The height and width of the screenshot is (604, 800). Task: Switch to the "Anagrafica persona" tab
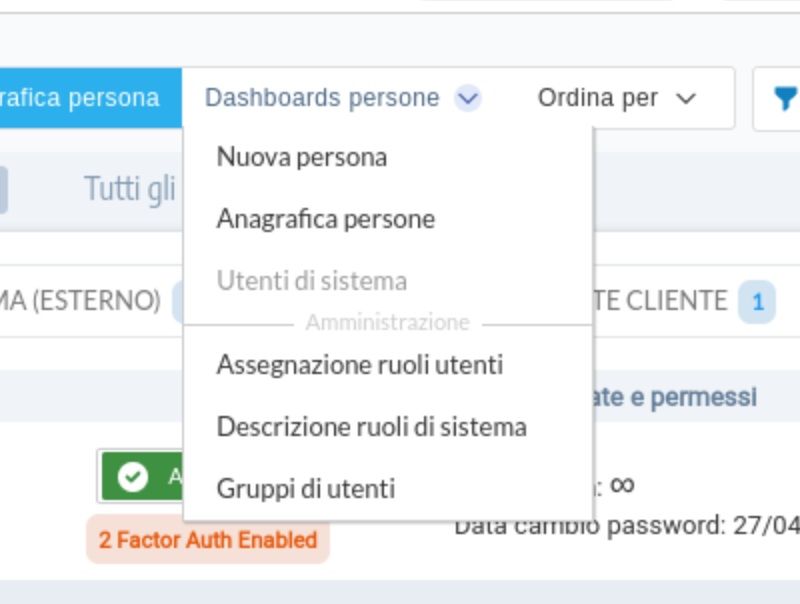click(x=80, y=97)
